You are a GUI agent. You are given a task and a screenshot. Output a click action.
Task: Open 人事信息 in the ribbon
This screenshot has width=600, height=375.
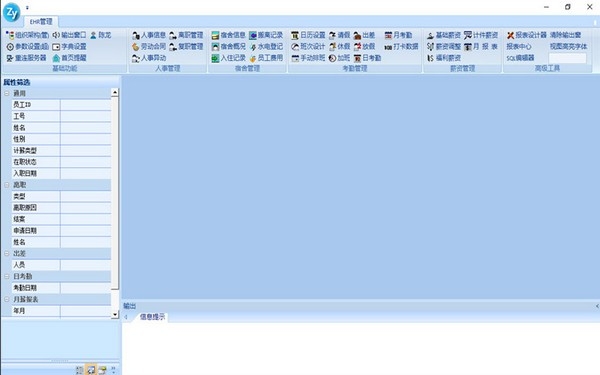[x=149, y=35]
